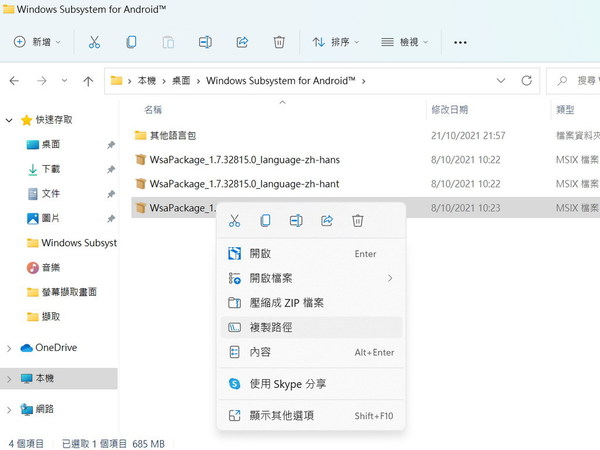This screenshot has height=450, width=600.
Task: Sort by 類型 column header
Action: [x=565, y=110]
